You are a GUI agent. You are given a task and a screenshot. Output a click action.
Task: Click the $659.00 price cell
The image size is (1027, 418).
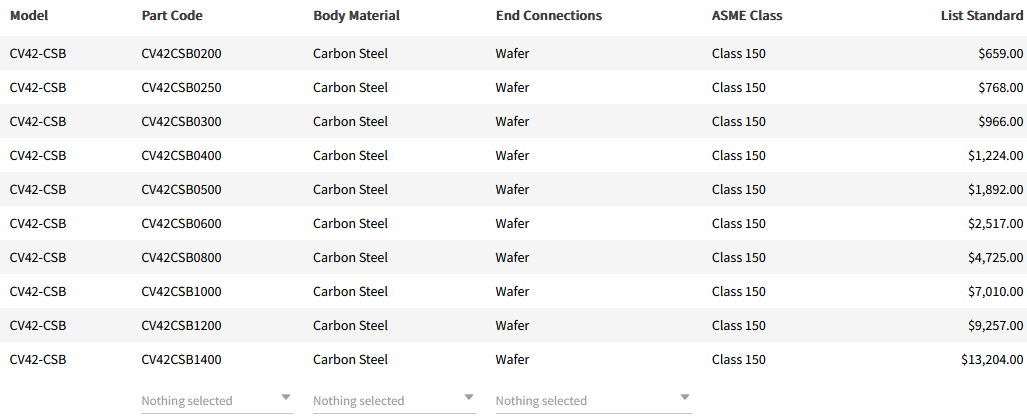(x=1000, y=53)
